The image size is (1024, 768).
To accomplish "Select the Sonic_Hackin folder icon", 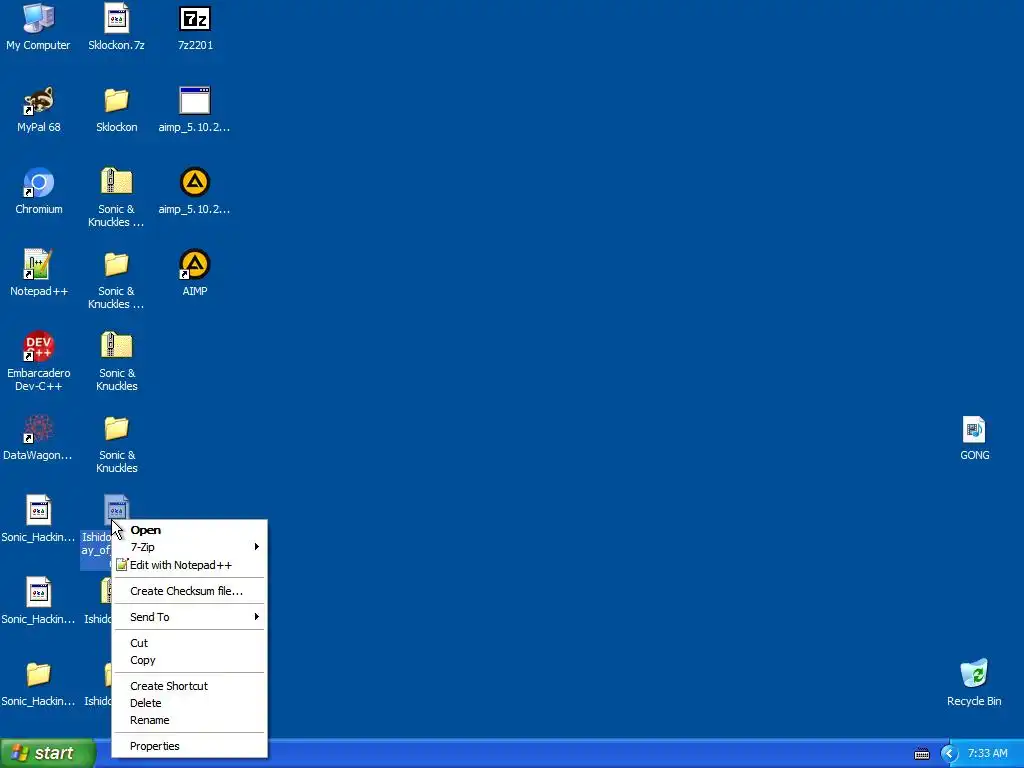I will click(38, 684).
